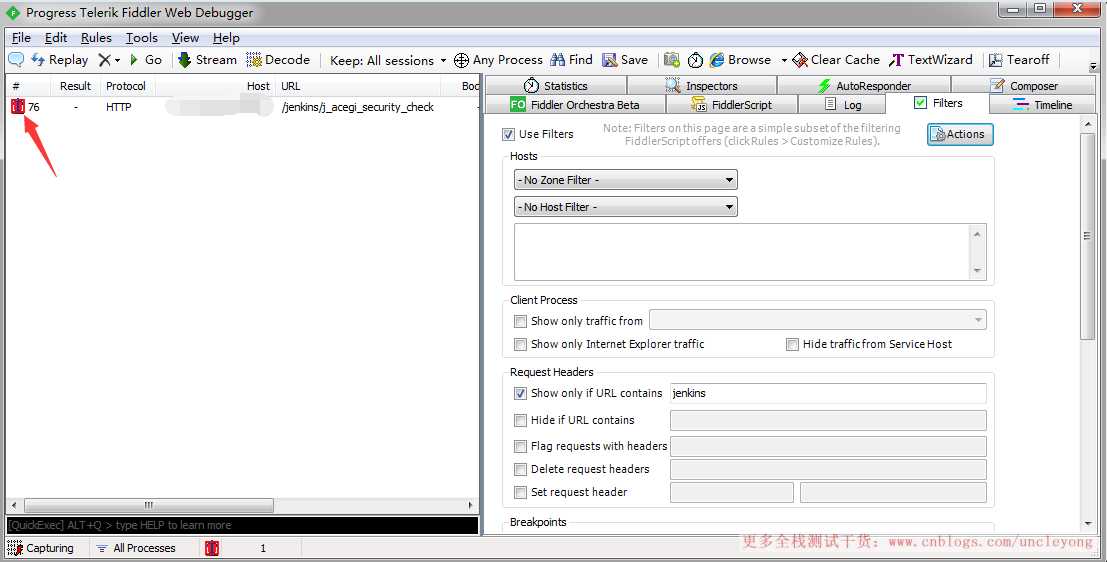Enable Hide if URL contains checkbox

click(x=520, y=420)
